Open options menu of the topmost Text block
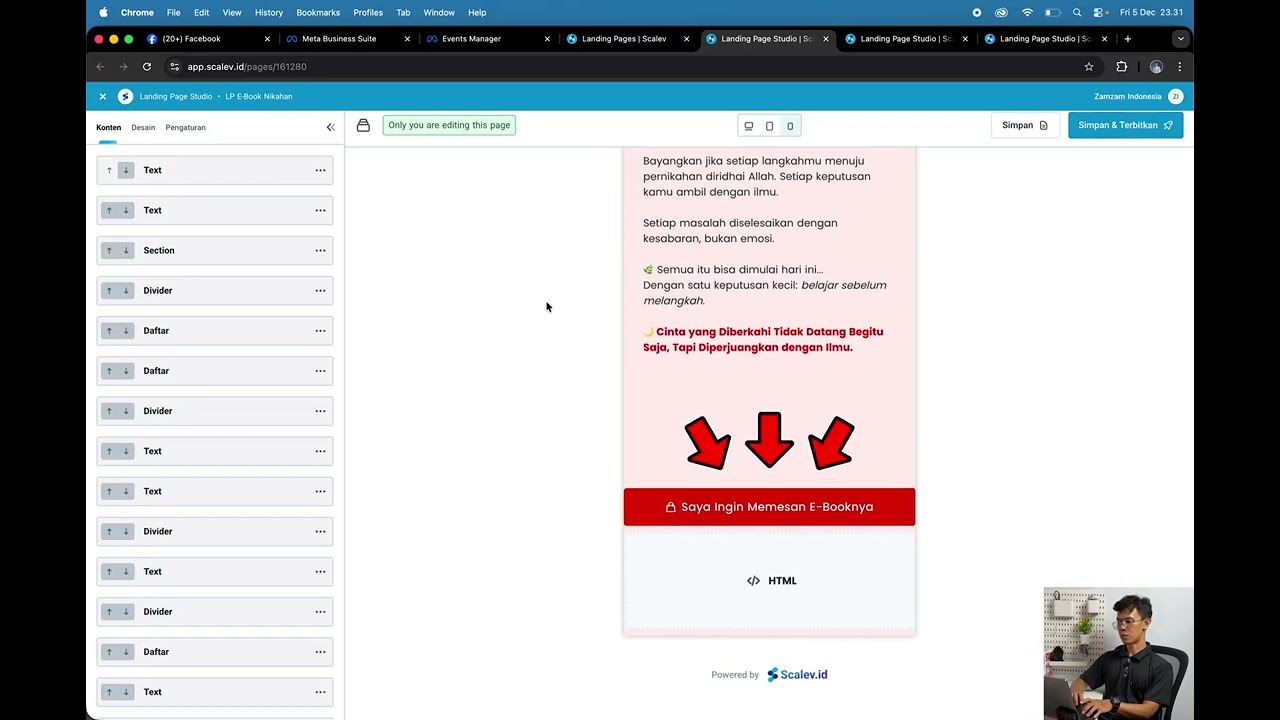1280x720 pixels. (320, 170)
